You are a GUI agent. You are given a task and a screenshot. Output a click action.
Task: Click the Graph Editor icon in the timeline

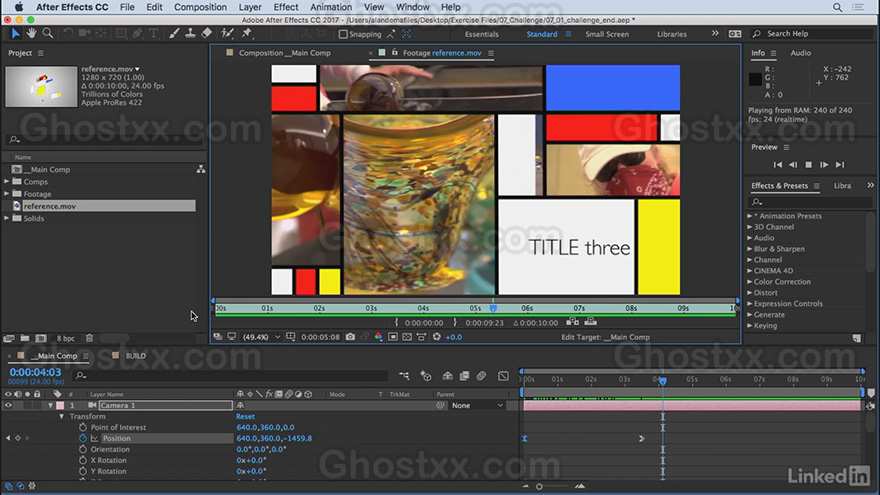(503, 376)
